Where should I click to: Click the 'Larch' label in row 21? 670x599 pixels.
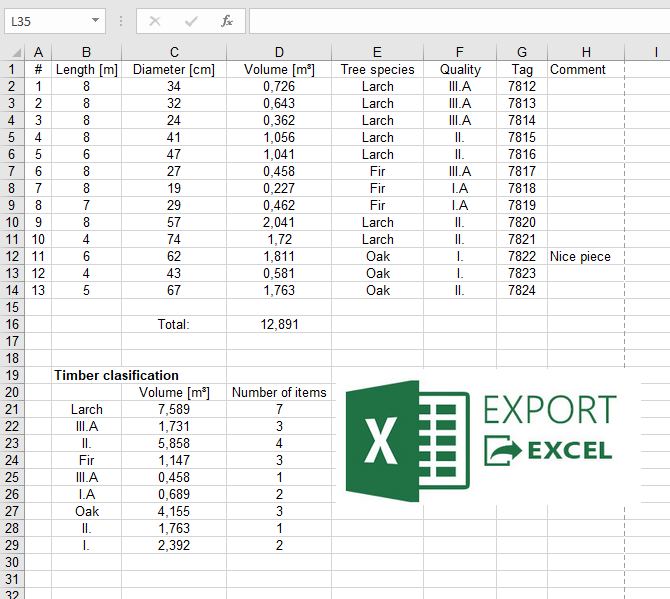point(86,409)
